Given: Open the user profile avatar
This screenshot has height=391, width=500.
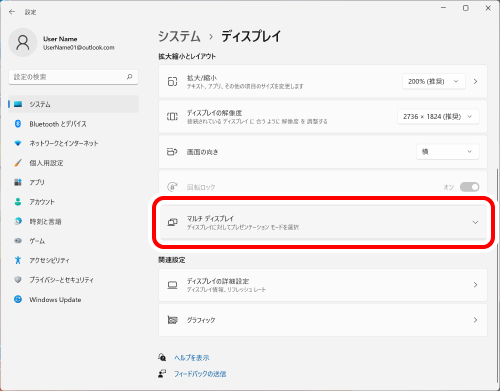Looking at the screenshot, I should (23, 43).
